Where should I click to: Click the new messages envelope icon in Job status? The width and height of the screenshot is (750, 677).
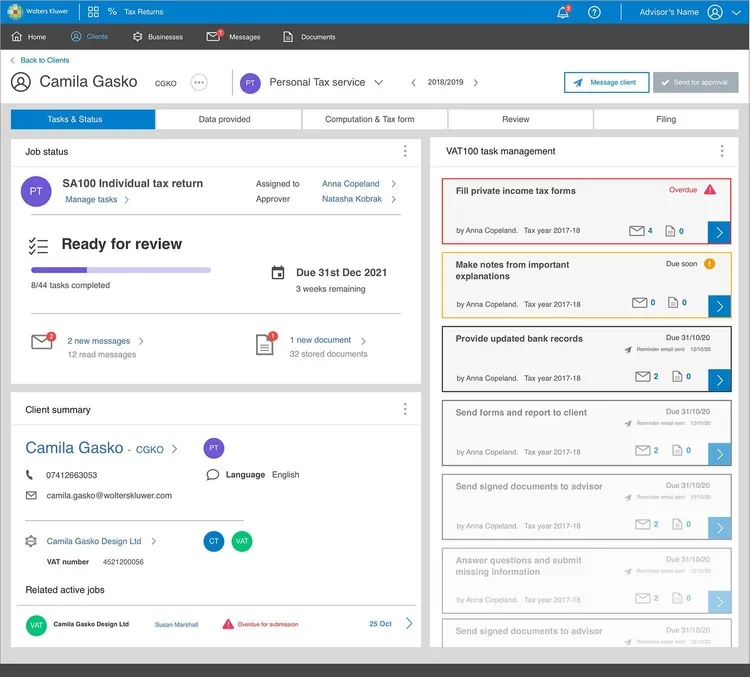click(43, 341)
